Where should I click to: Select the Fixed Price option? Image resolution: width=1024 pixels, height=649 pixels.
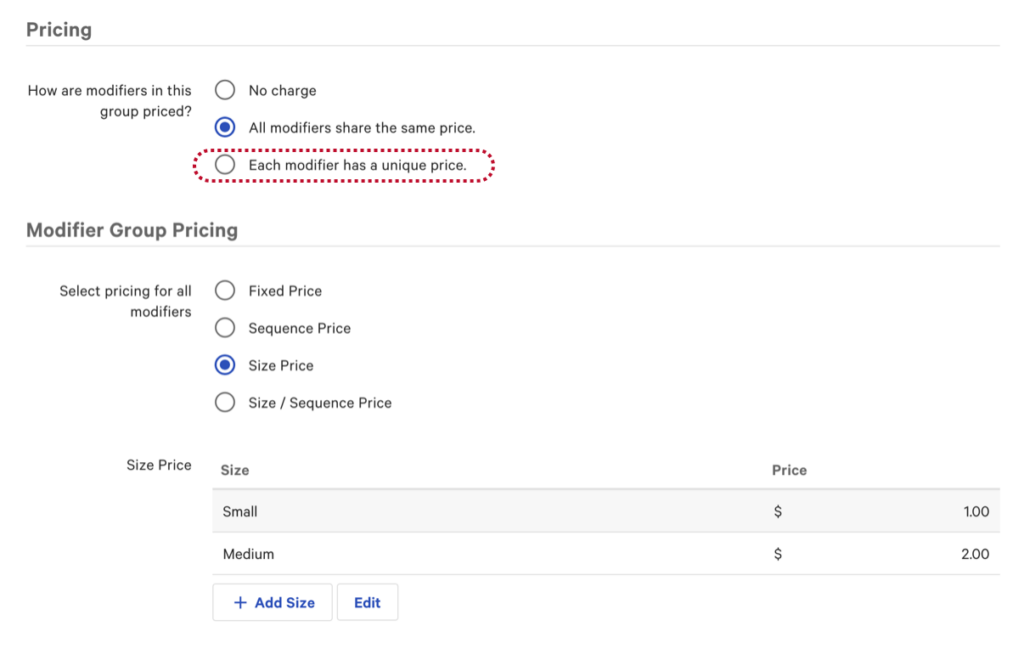(224, 290)
